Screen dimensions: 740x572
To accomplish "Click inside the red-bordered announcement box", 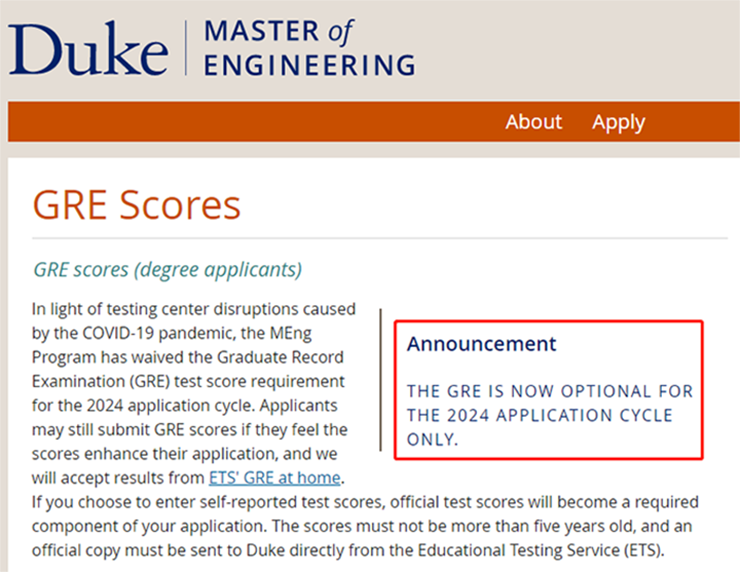I will 549,390.
